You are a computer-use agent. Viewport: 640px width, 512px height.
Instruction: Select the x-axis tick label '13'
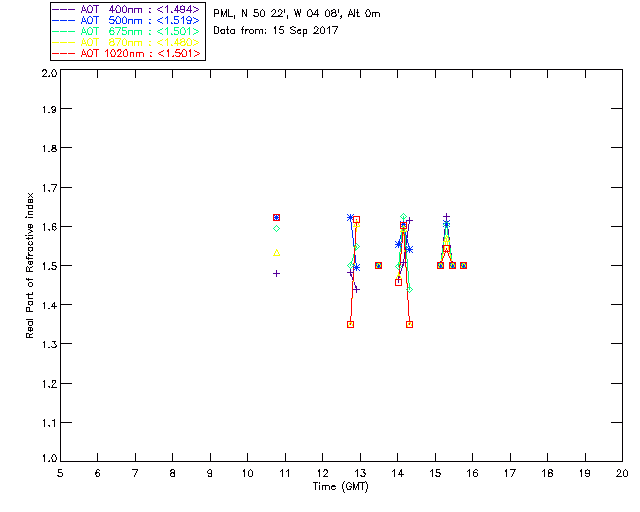click(x=360, y=473)
